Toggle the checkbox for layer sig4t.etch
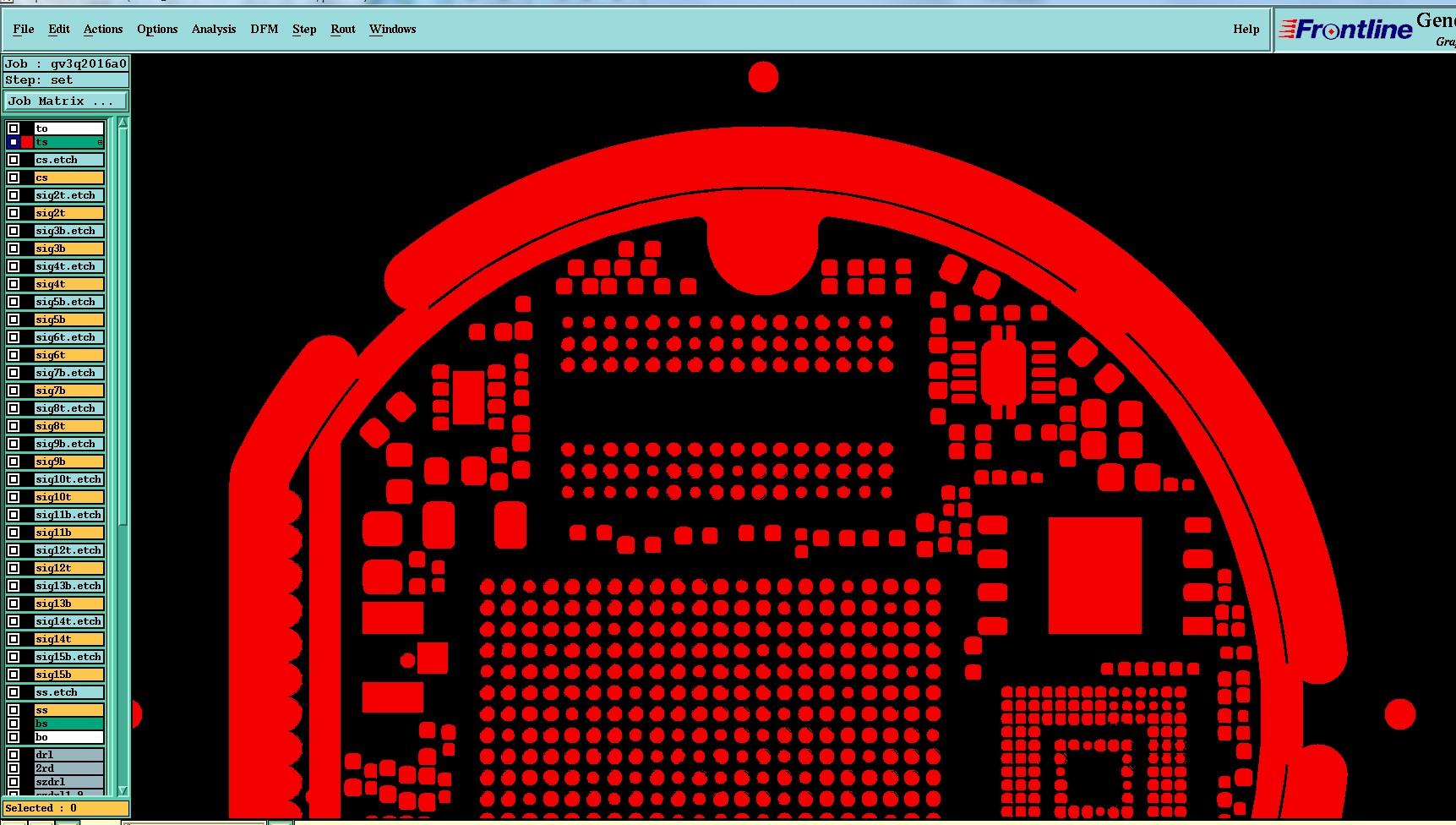This screenshot has height=825, width=1456. 14,266
